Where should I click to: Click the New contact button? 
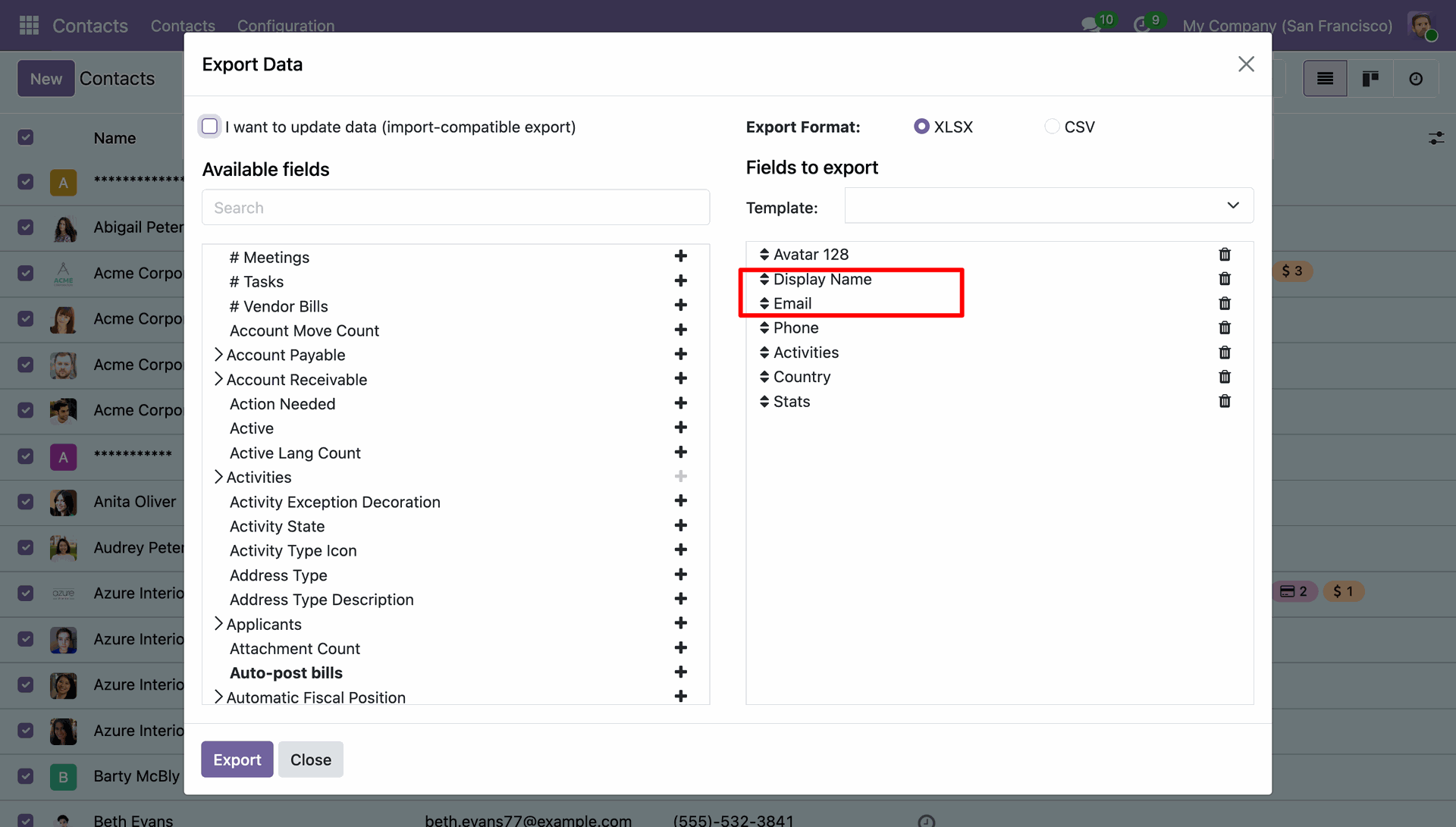point(45,78)
